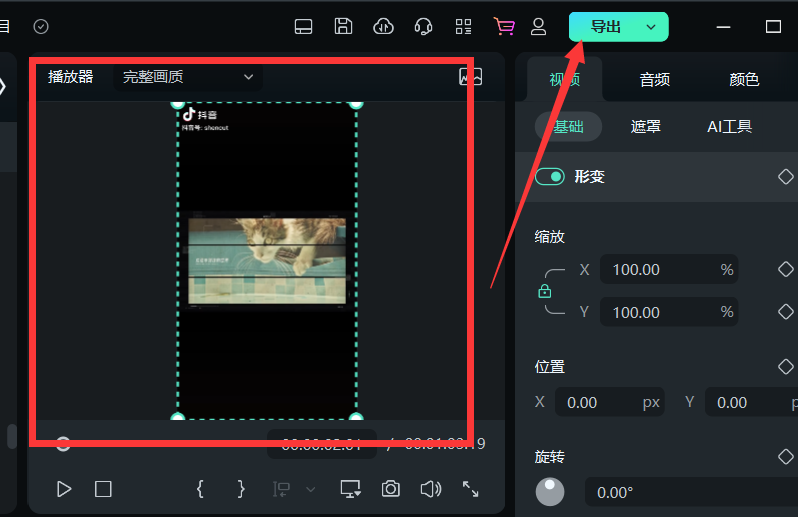This screenshot has width=798, height=517.
Task: Set mark-out point with right brace
Action: point(241,489)
